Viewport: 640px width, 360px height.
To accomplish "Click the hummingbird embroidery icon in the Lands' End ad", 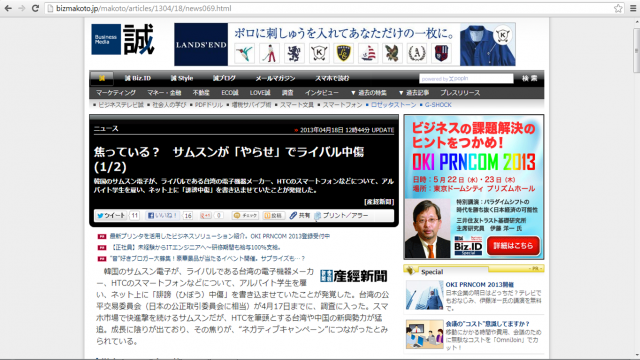I will [x=244, y=53].
